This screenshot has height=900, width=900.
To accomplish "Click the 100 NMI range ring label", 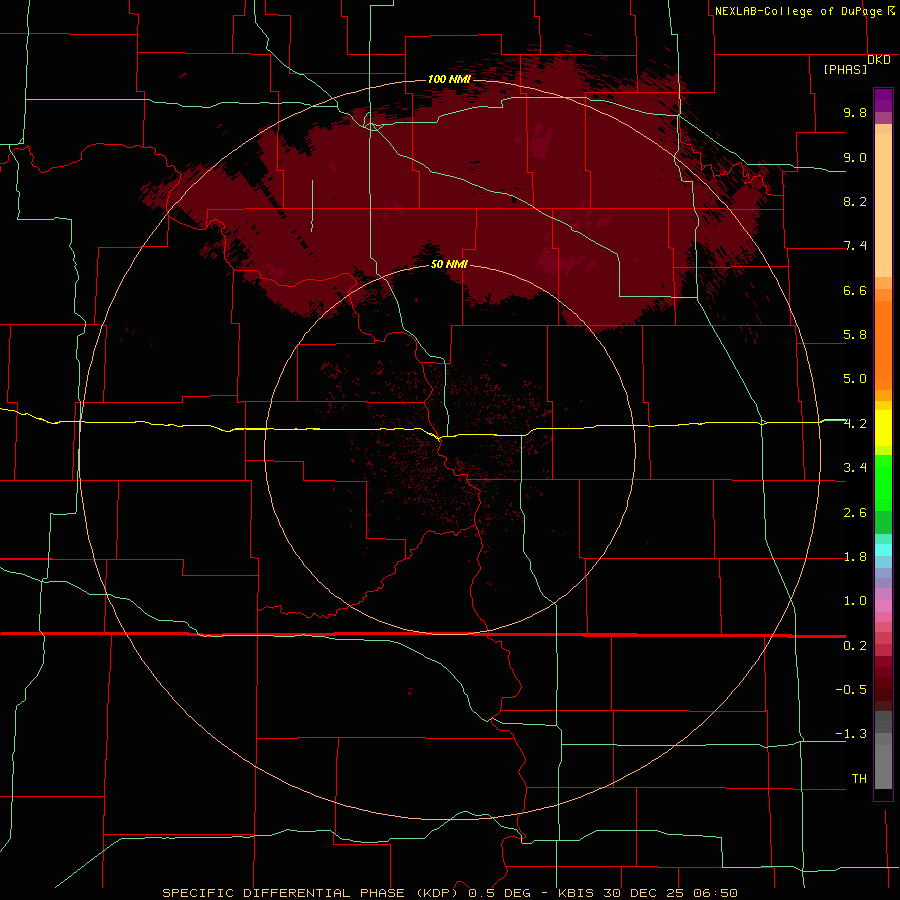I will coord(449,79).
